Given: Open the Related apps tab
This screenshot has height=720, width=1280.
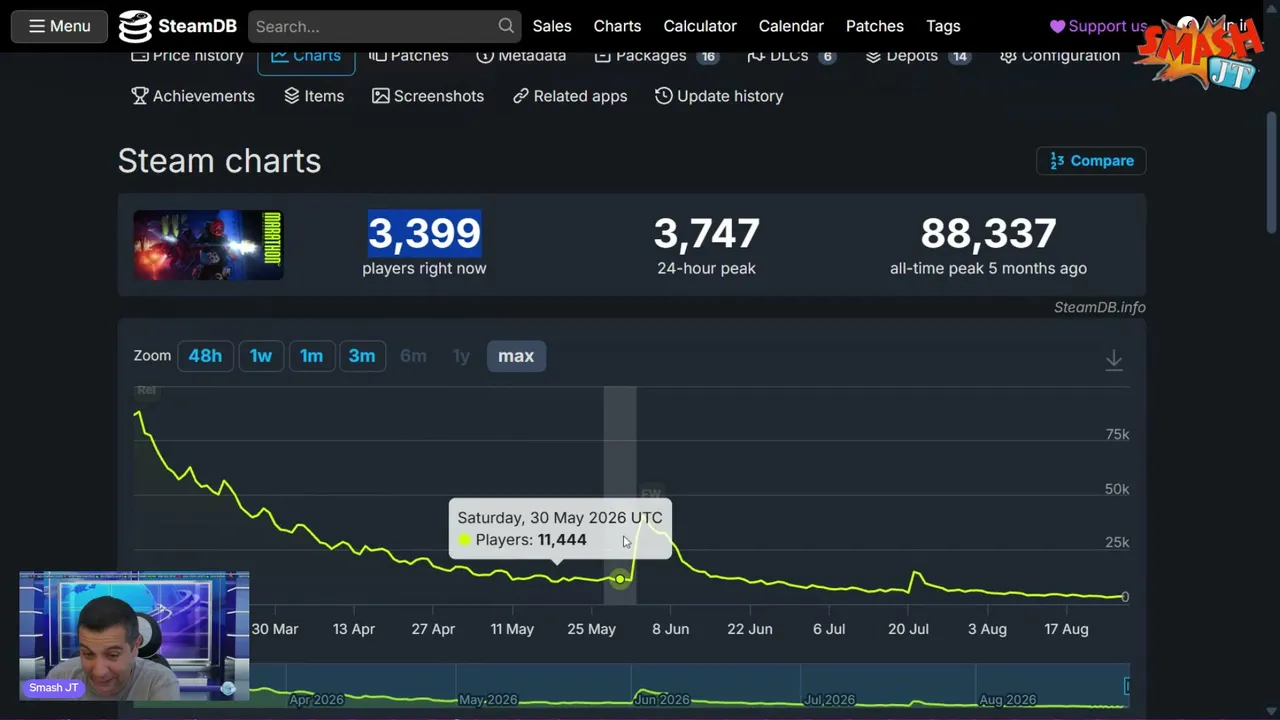Looking at the screenshot, I should (x=570, y=96).
